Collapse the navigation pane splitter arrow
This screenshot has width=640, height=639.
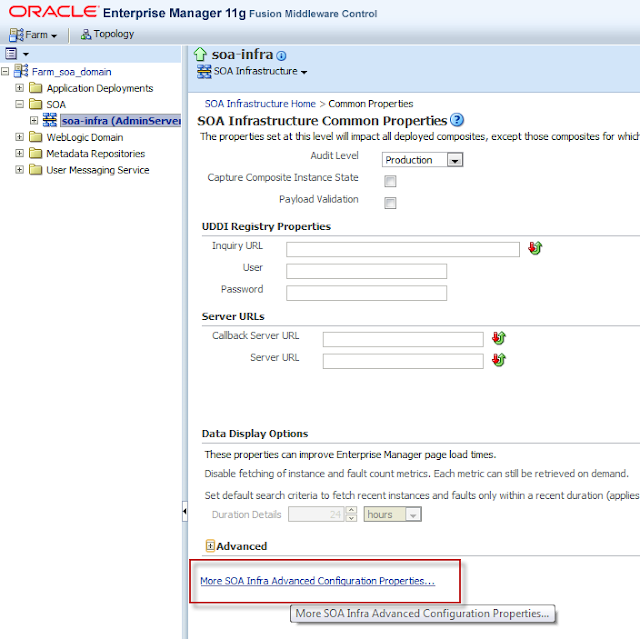coord(185,511)
